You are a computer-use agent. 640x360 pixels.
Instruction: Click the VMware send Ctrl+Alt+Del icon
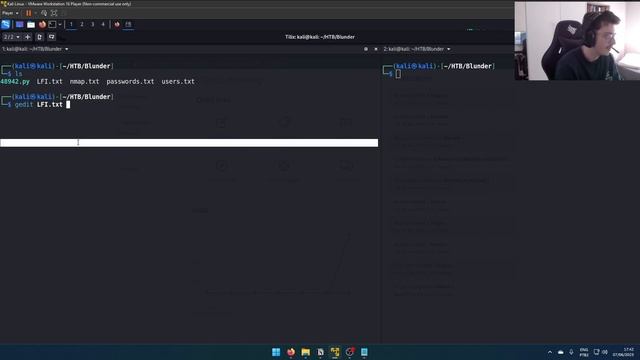(x=44, y=13)
